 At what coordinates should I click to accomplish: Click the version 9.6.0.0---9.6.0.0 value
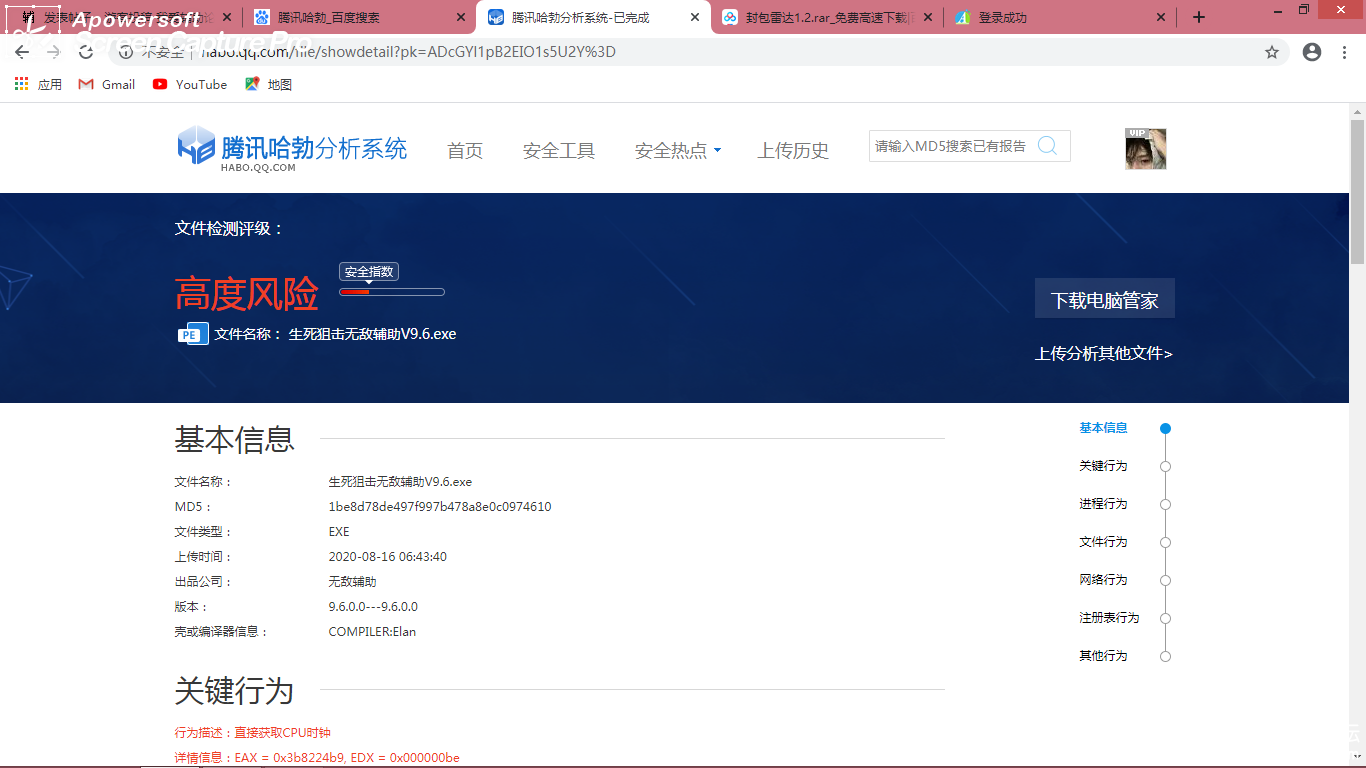coord(373,607)
